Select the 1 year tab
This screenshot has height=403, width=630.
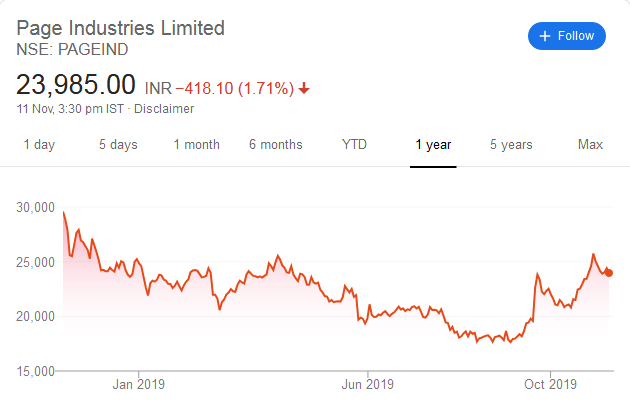pyautogui.click(x=433, y=145)
